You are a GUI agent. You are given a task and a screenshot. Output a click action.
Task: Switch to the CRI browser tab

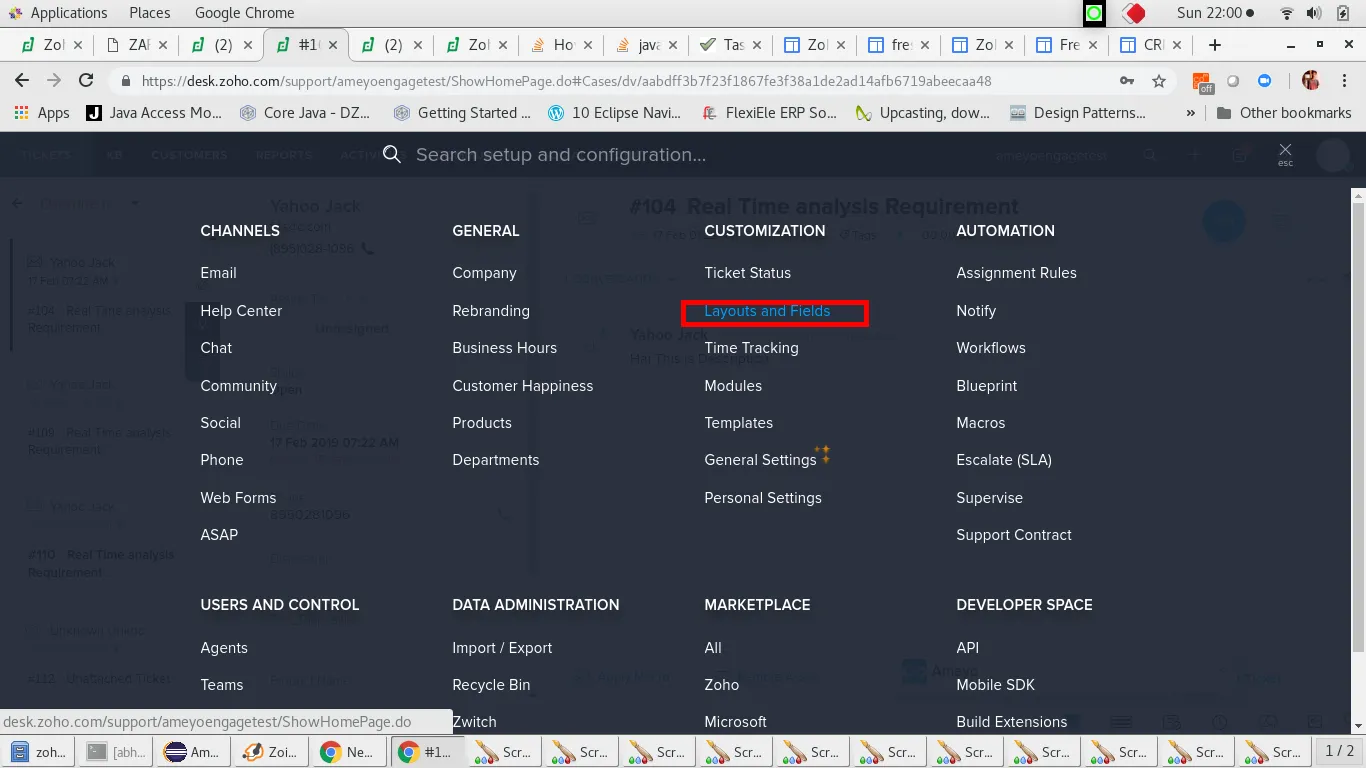tap(1152, 45)
